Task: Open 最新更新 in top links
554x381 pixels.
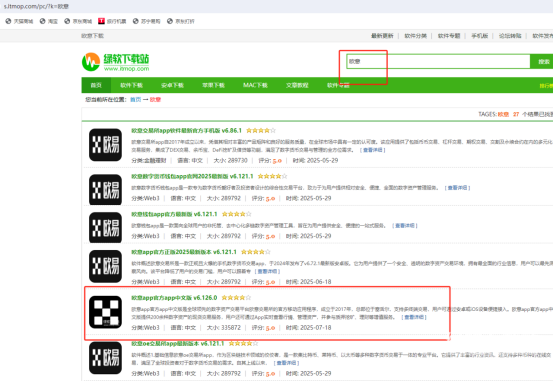Action: pyautogui.click(x=382, y=36)
